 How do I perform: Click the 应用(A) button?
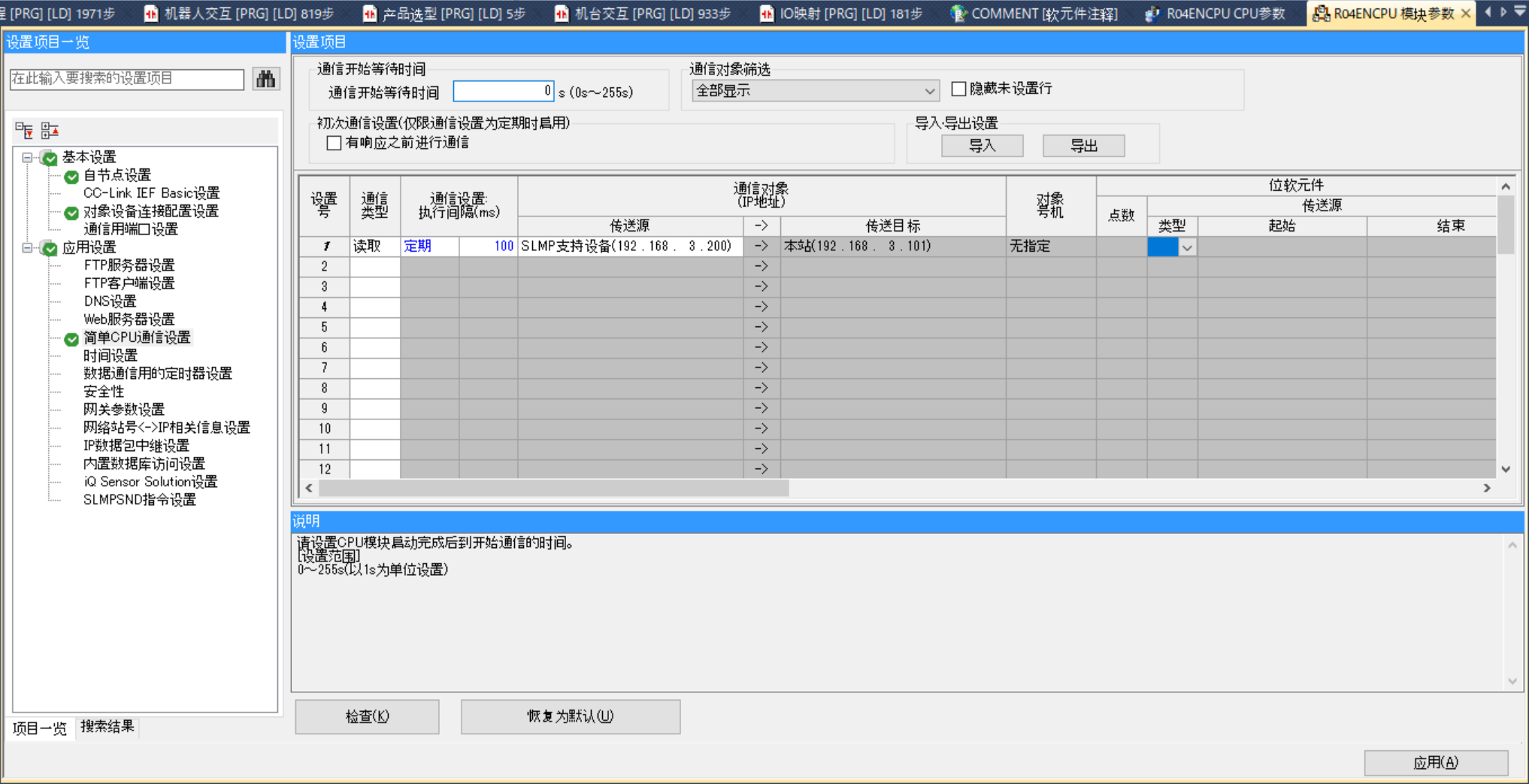pos(1435,762)
